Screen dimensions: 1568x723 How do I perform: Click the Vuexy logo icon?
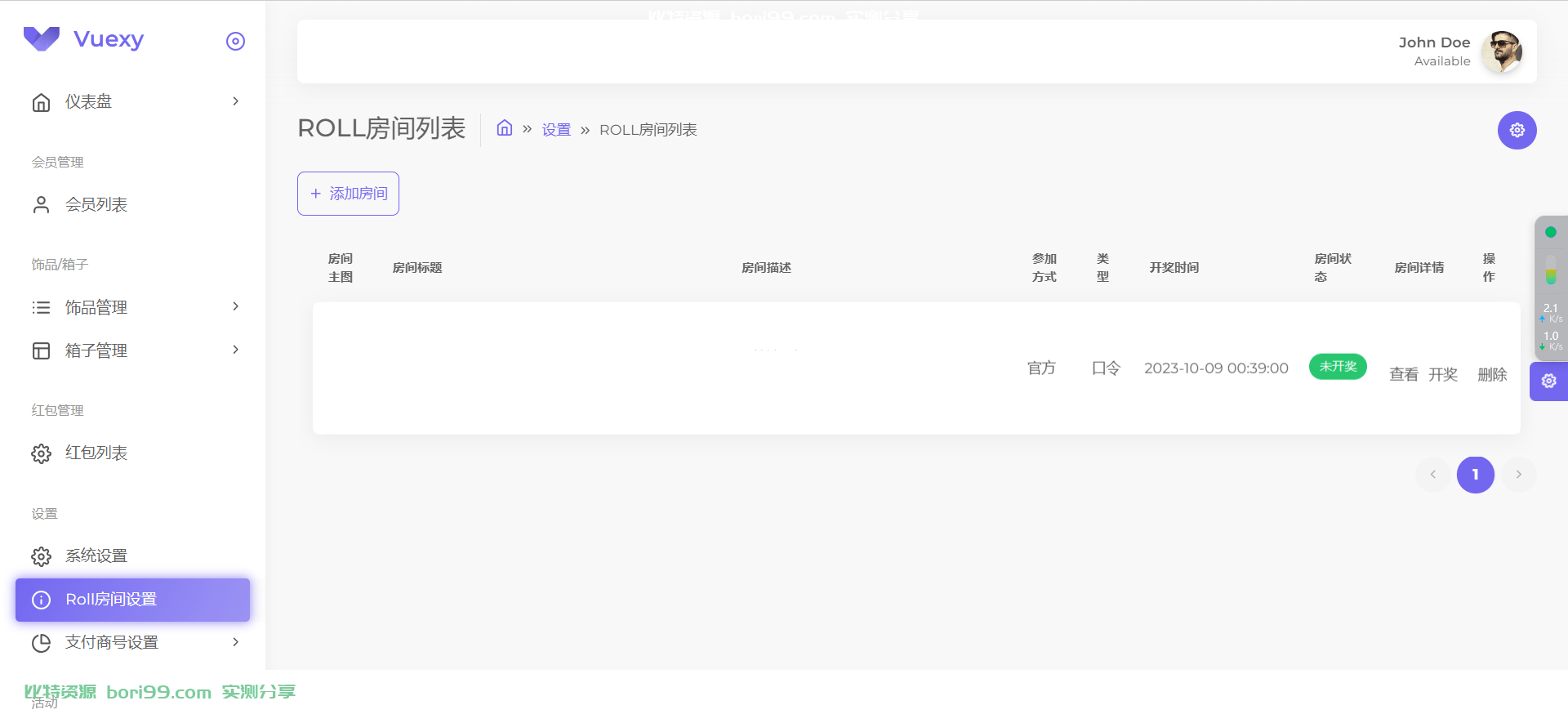(42, 38)
